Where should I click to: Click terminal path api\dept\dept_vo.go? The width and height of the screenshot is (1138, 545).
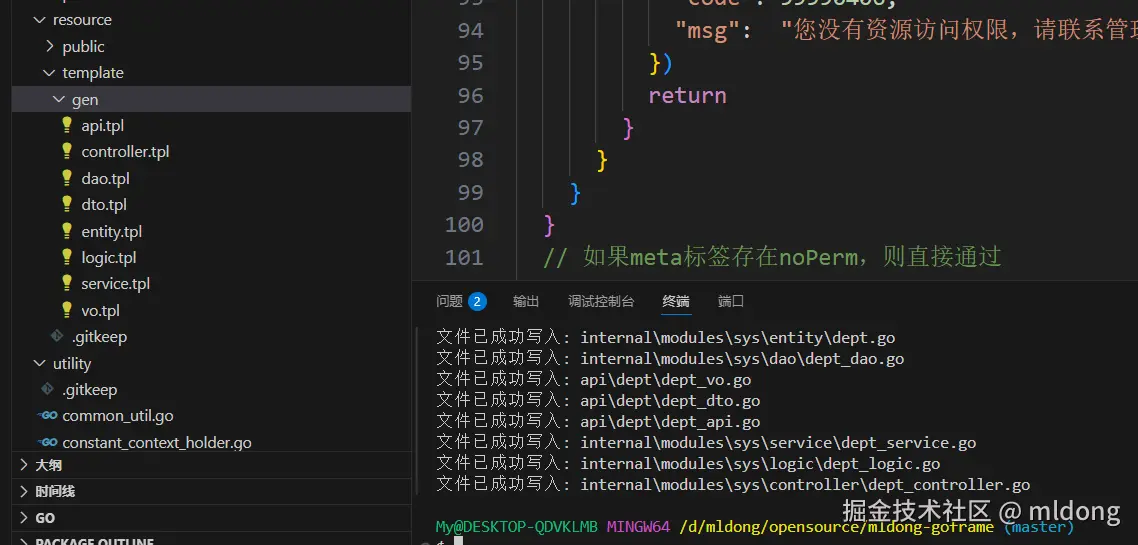click(666, 380)
